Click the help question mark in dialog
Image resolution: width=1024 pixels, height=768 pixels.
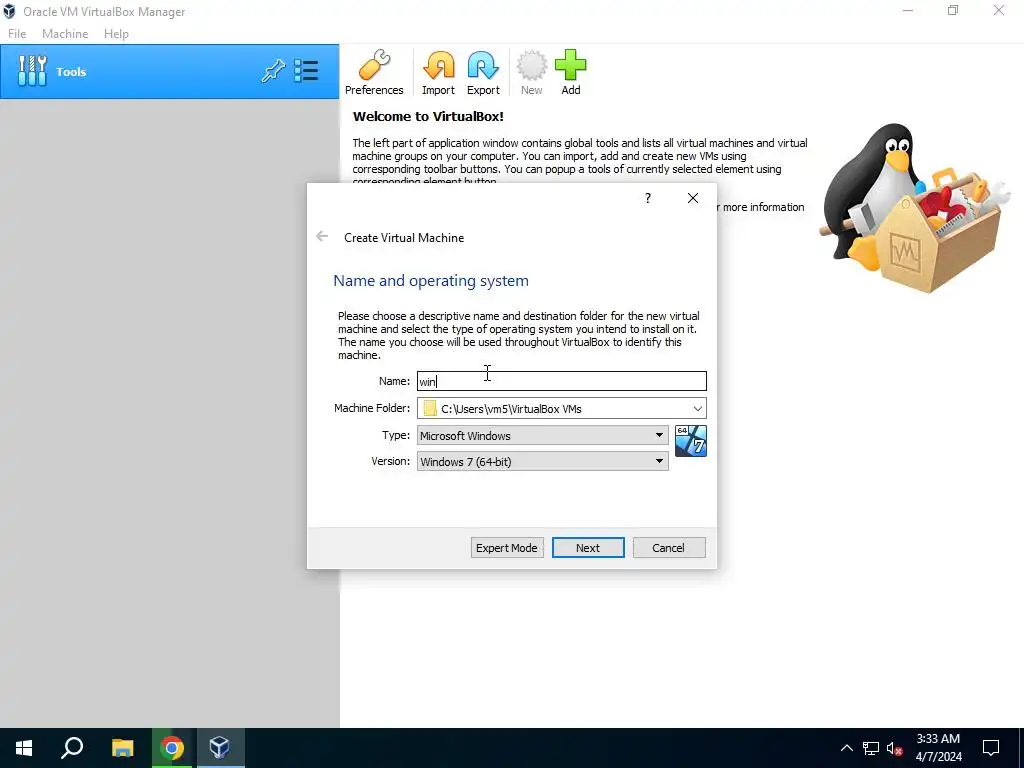pos(648,198)
